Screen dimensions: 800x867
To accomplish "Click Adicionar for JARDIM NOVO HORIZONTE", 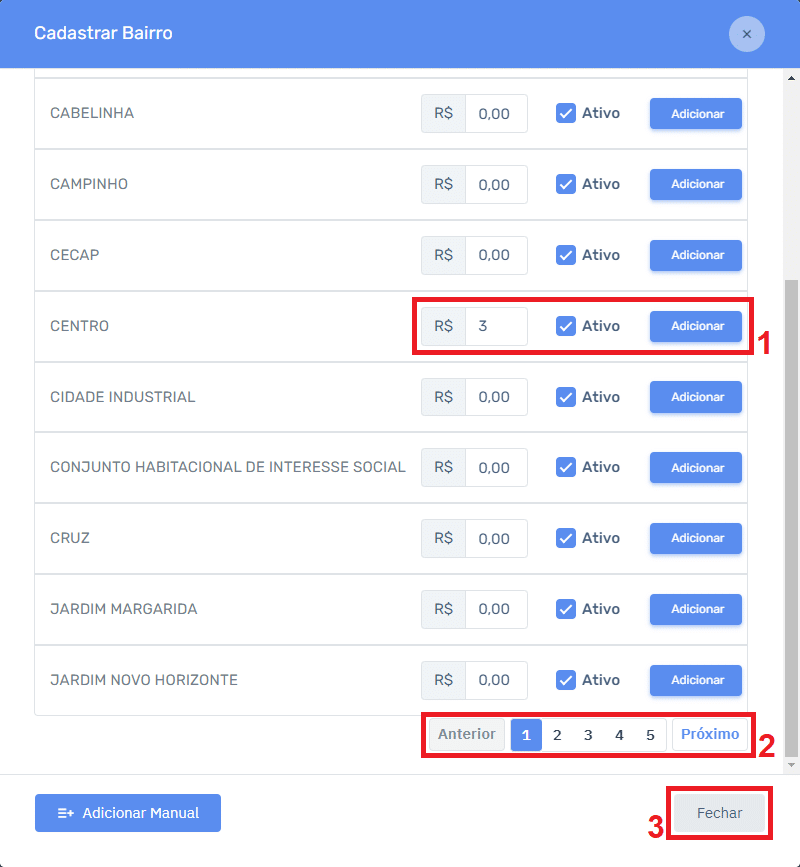I will [x=696, y=680].
